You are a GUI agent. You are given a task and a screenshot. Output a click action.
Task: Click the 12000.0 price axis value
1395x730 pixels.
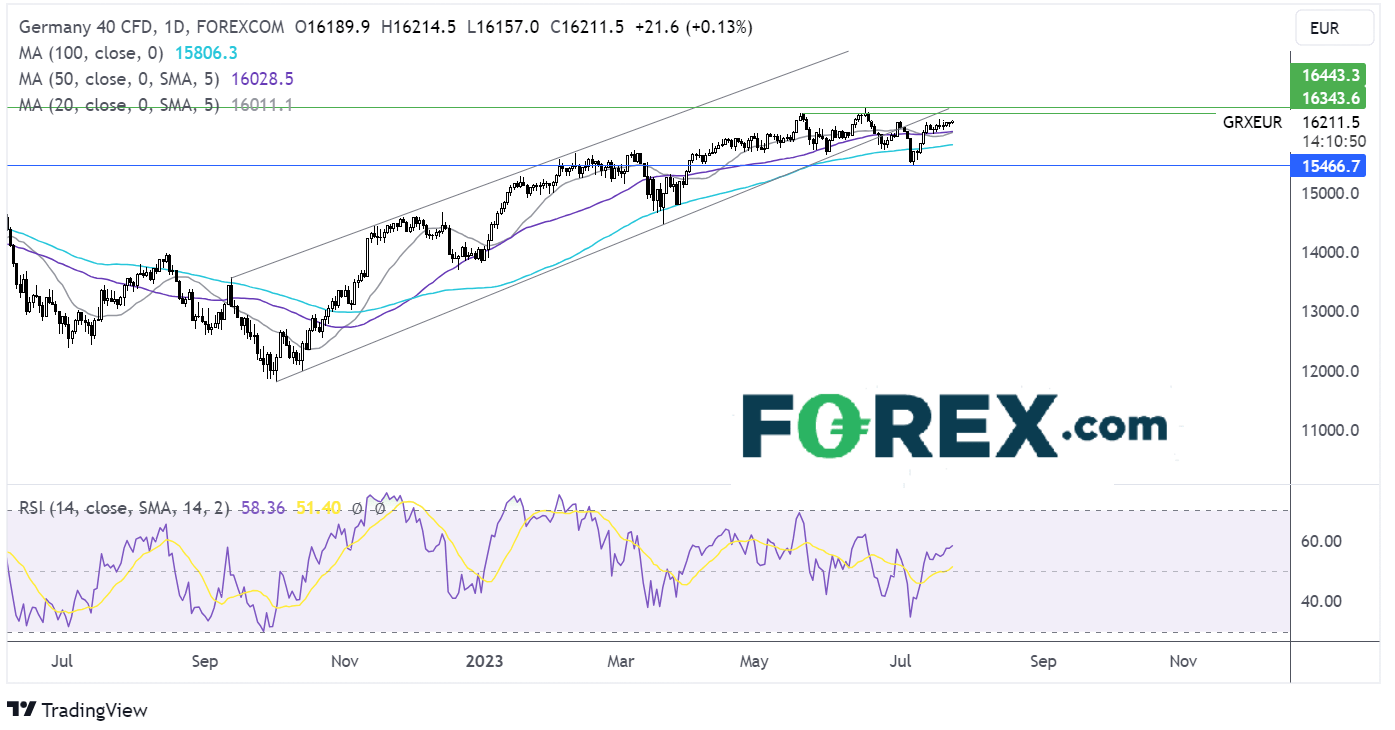[1331, 372]
